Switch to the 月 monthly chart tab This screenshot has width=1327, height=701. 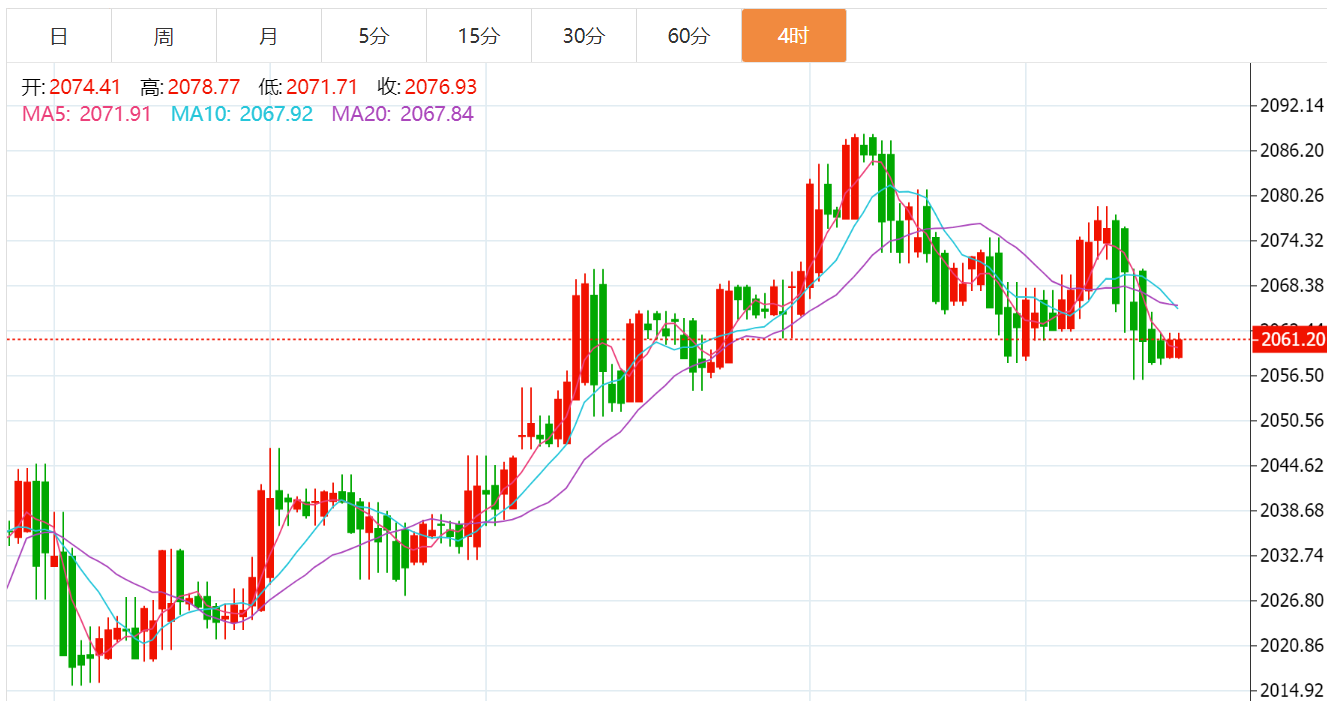269,36
